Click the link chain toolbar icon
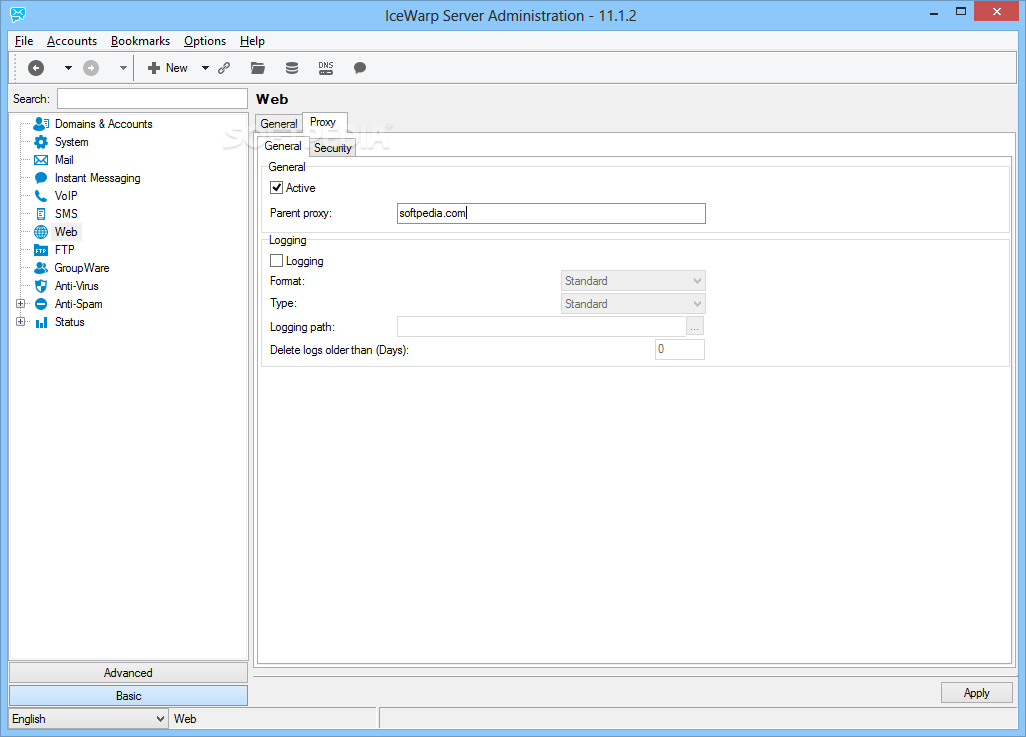 [x=224, y=68]
